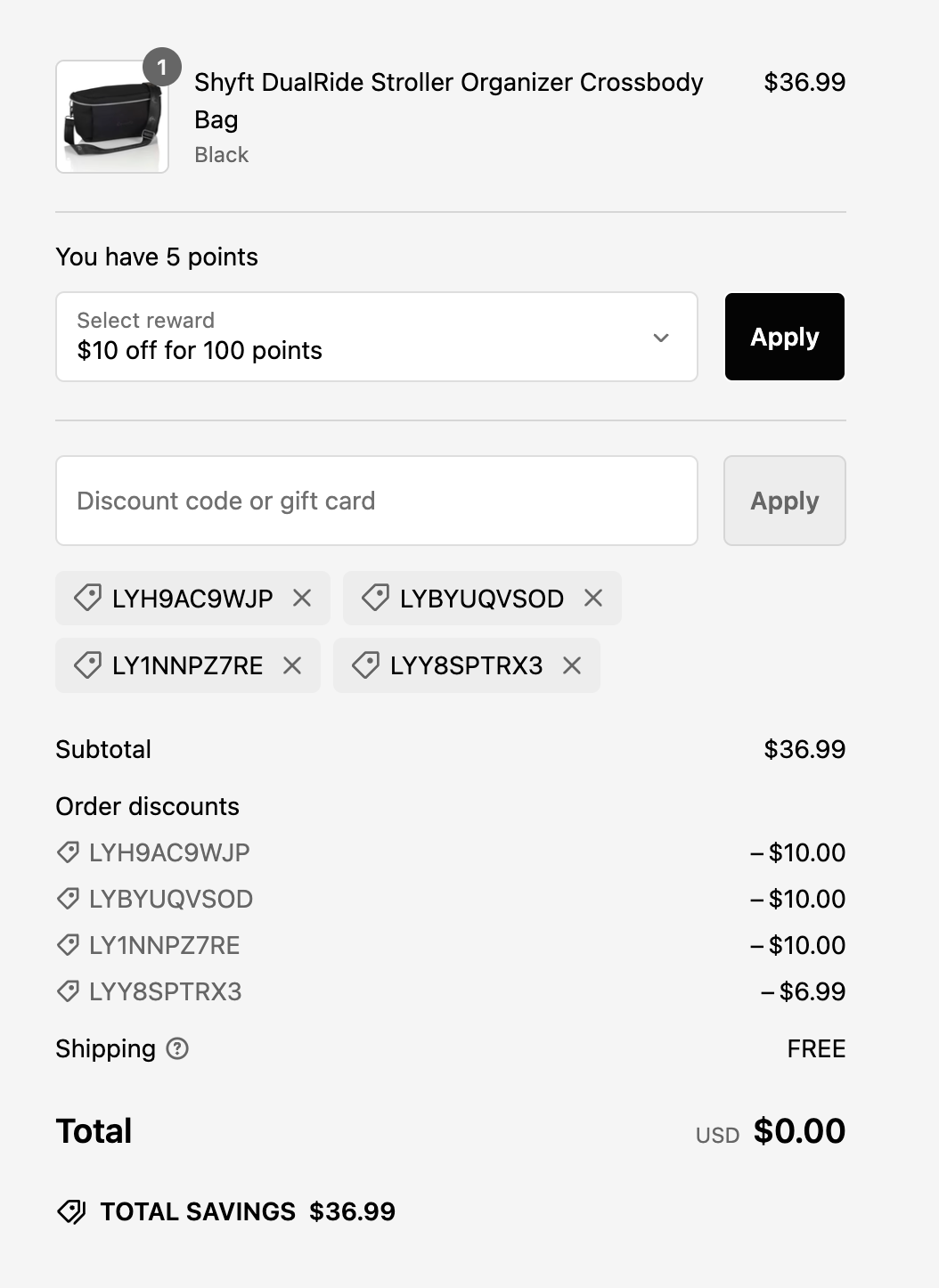Click the Discount code or gift card field
Screen dimensions: 939x1288
tap(377, 501)
